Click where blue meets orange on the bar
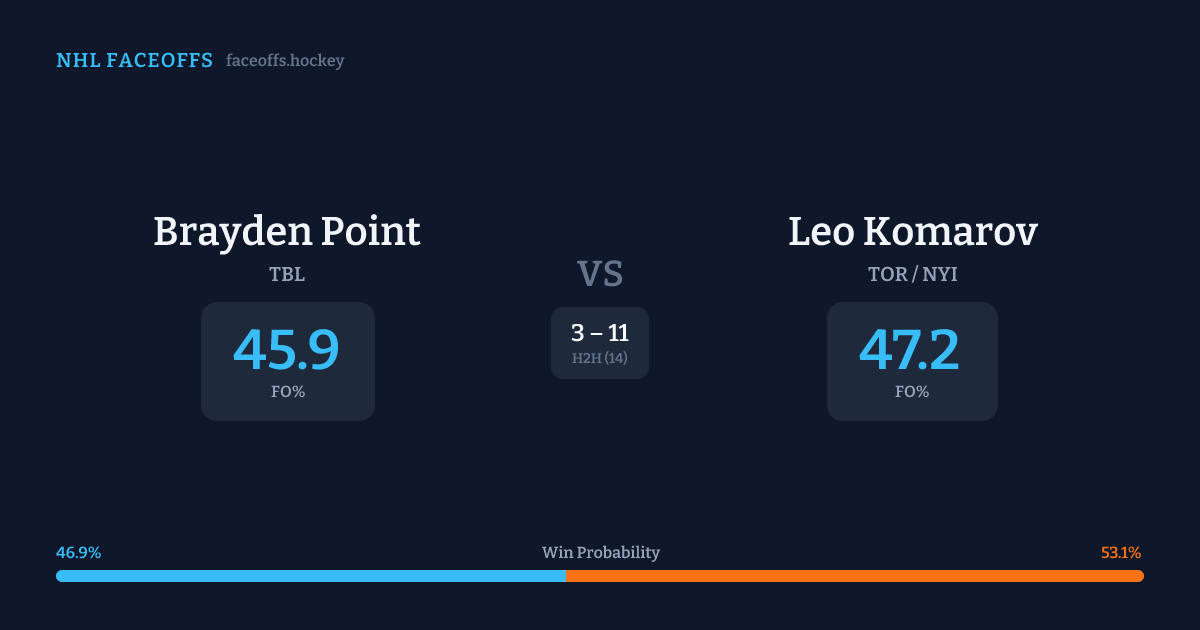The image size is (1200, 630). point(566,576)
